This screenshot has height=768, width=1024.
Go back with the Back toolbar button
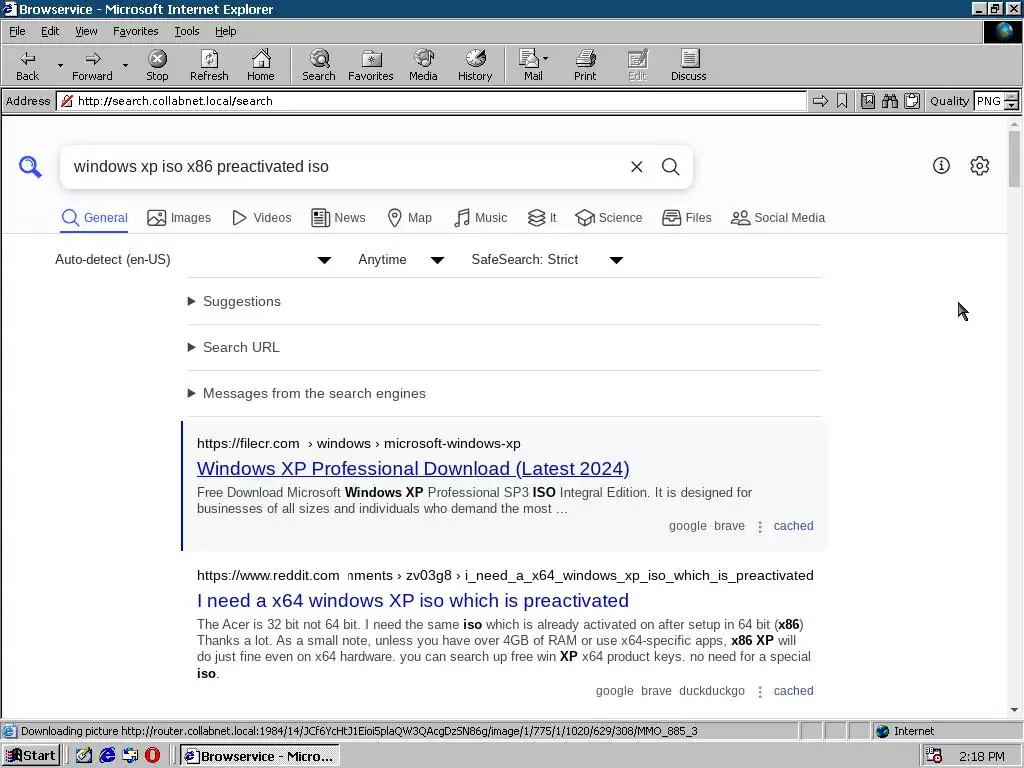click(x=27, y=65)
